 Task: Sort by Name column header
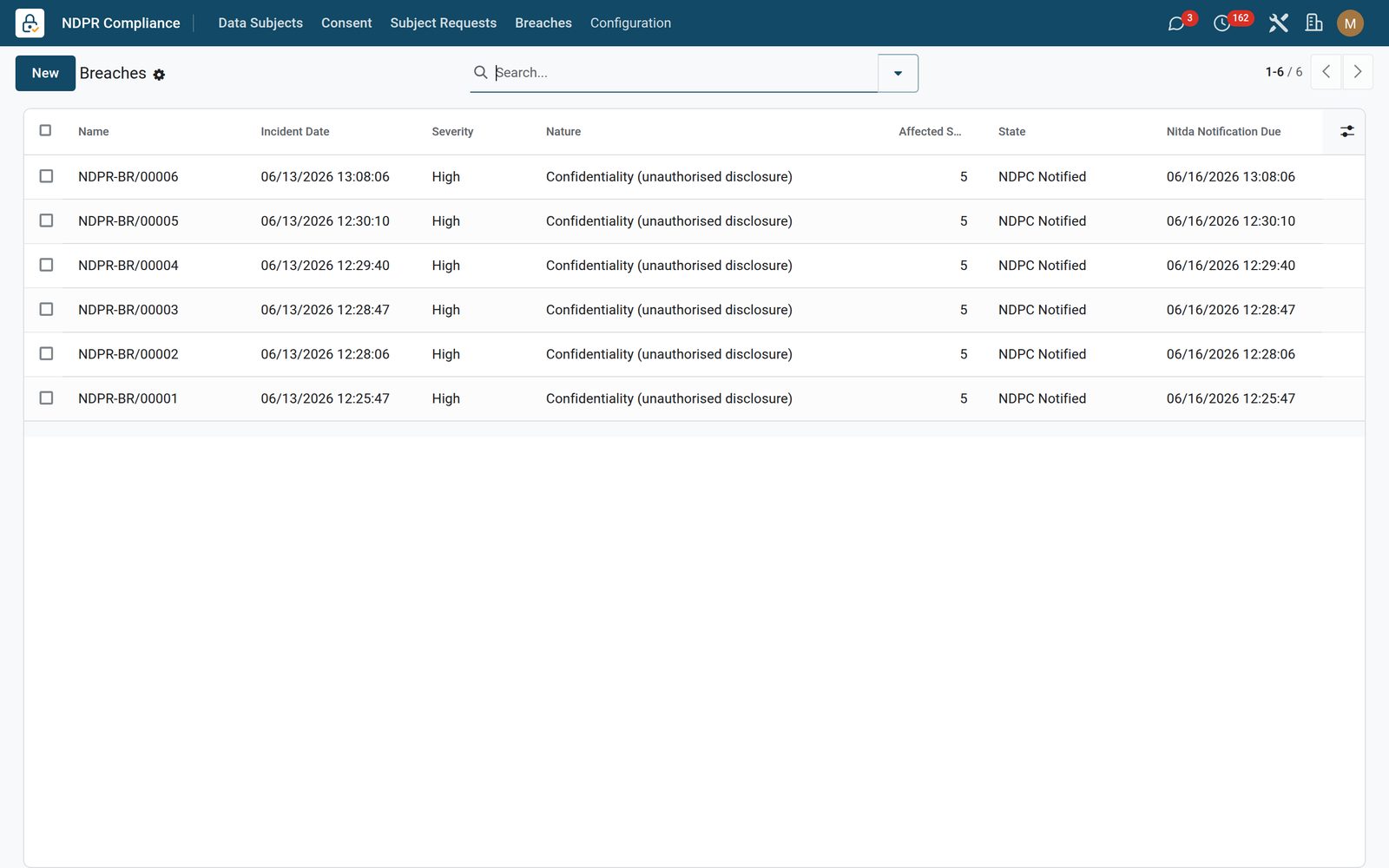point(94,132)
